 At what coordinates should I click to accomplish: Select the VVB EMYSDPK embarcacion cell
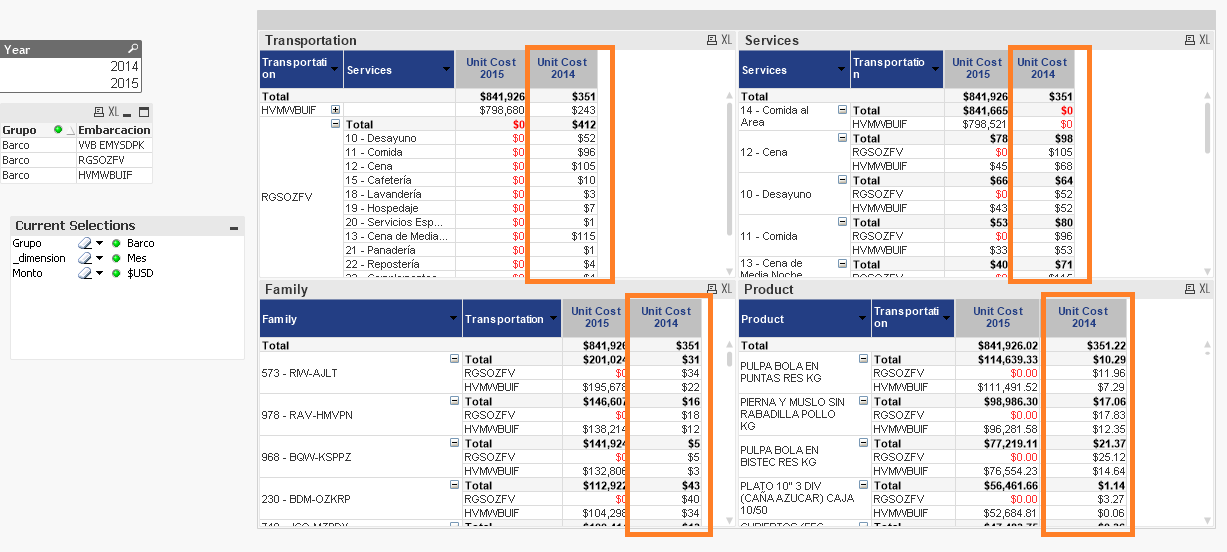coord(114,145)
